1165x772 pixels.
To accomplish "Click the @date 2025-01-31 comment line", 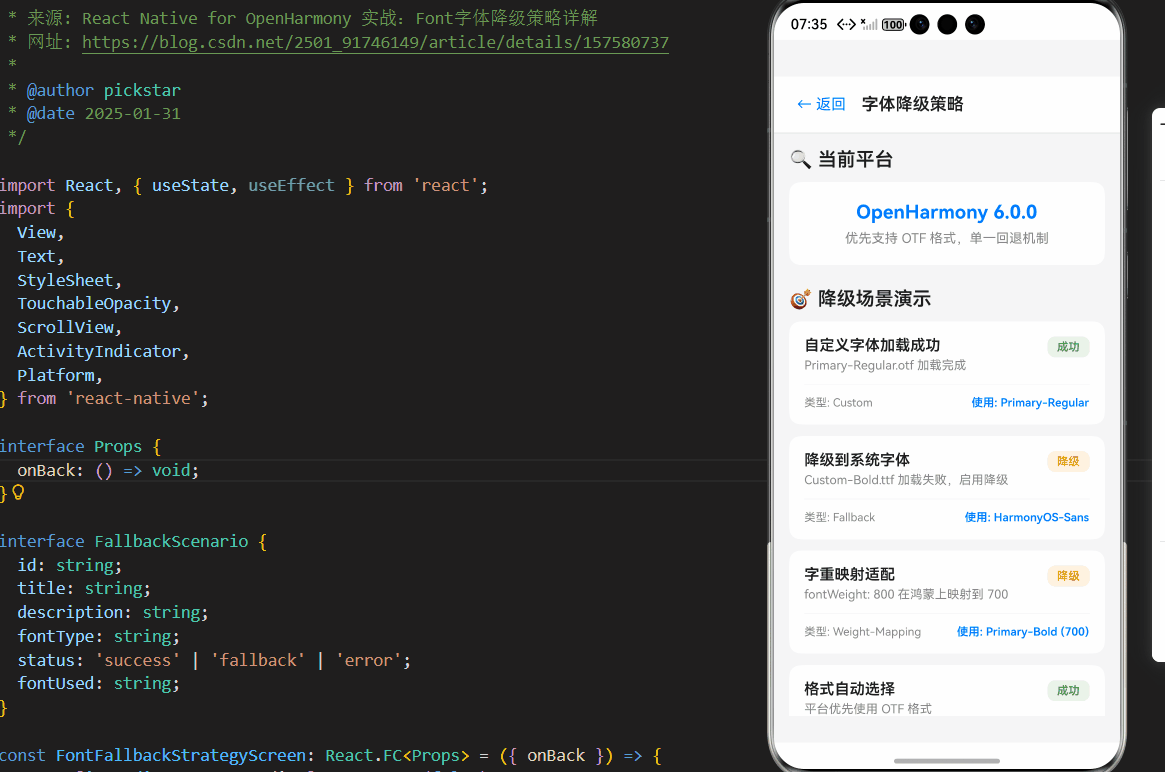I will pyautogui.click(x=103, y=114).
